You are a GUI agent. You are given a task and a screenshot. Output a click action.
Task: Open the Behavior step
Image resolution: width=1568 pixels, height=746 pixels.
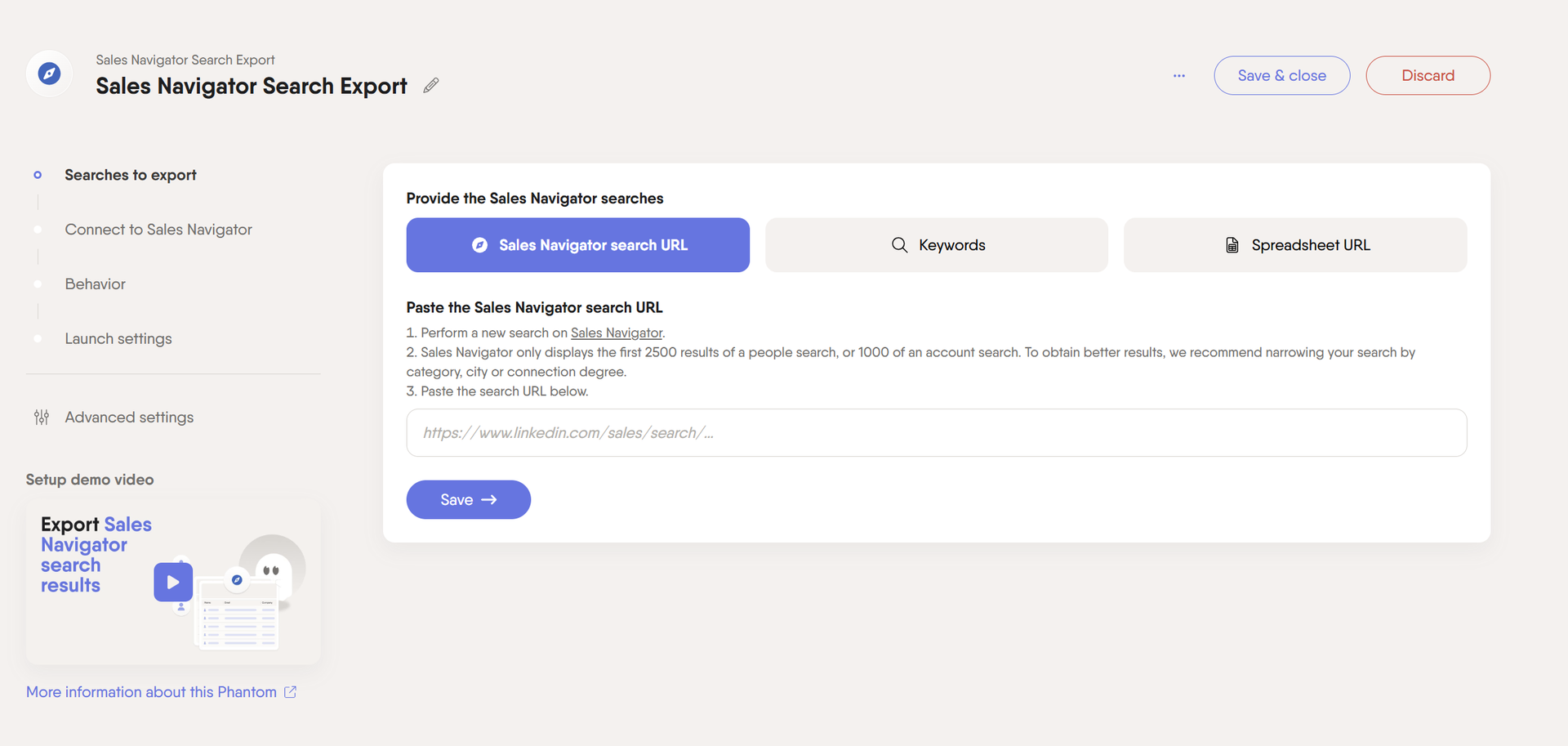coord(96,284)
